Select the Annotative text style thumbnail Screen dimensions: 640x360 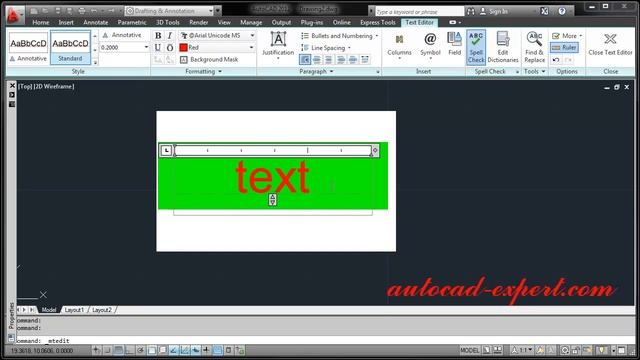28,48
